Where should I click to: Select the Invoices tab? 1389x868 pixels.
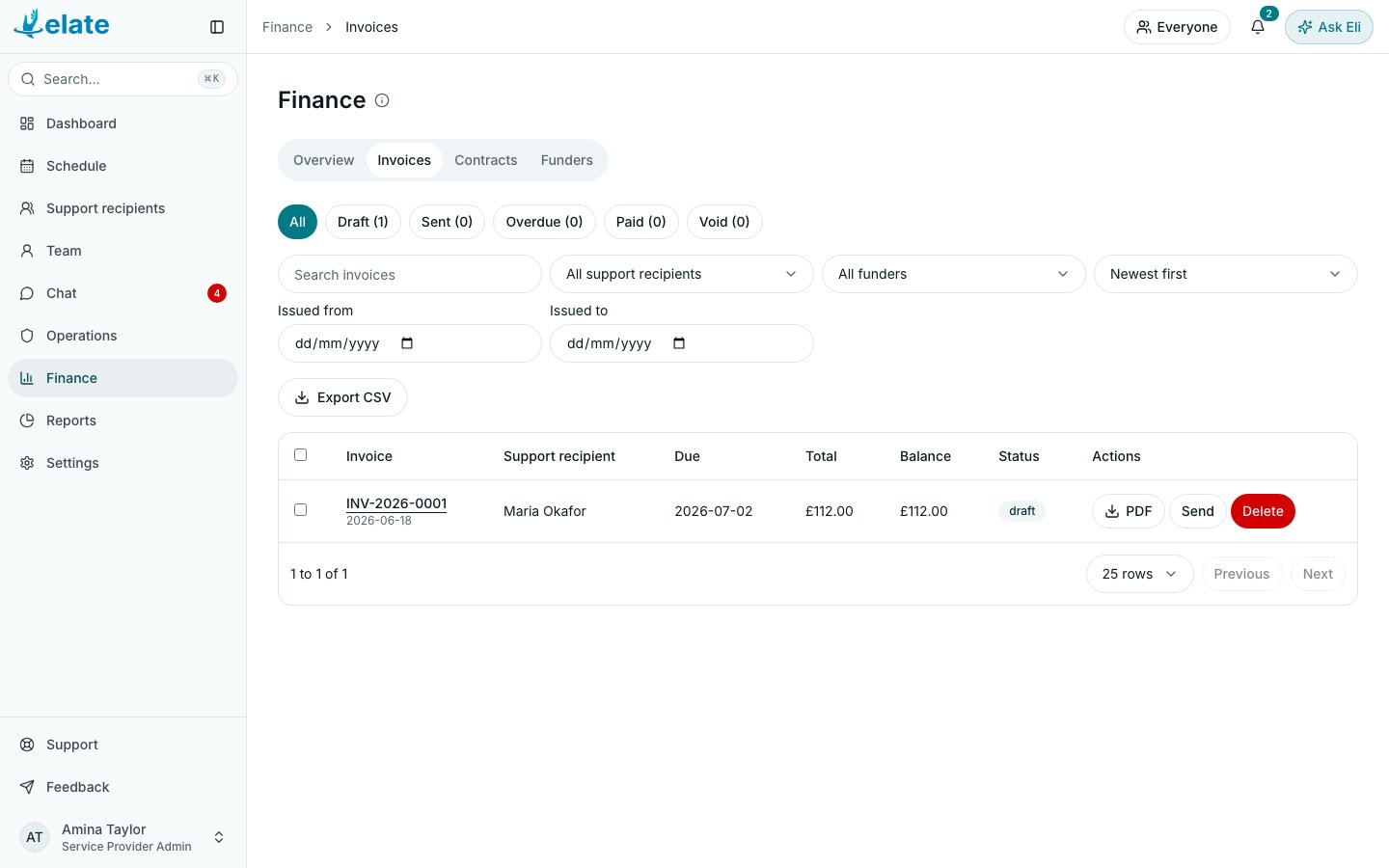click(404, 160)
